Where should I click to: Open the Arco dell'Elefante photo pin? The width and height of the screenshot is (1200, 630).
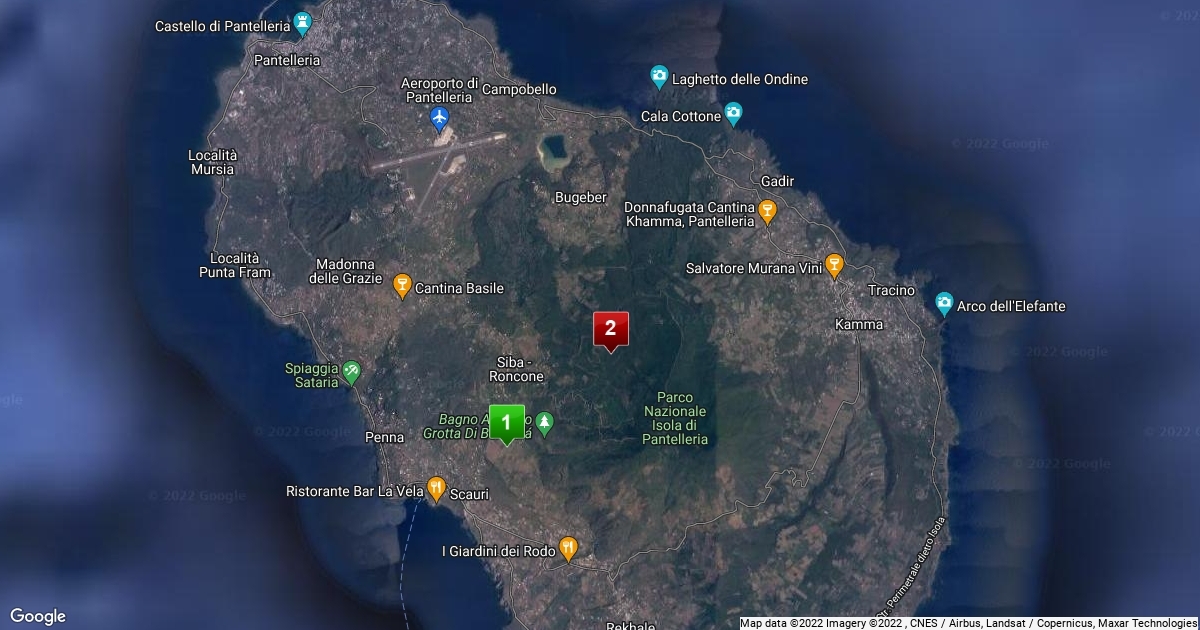943,304
